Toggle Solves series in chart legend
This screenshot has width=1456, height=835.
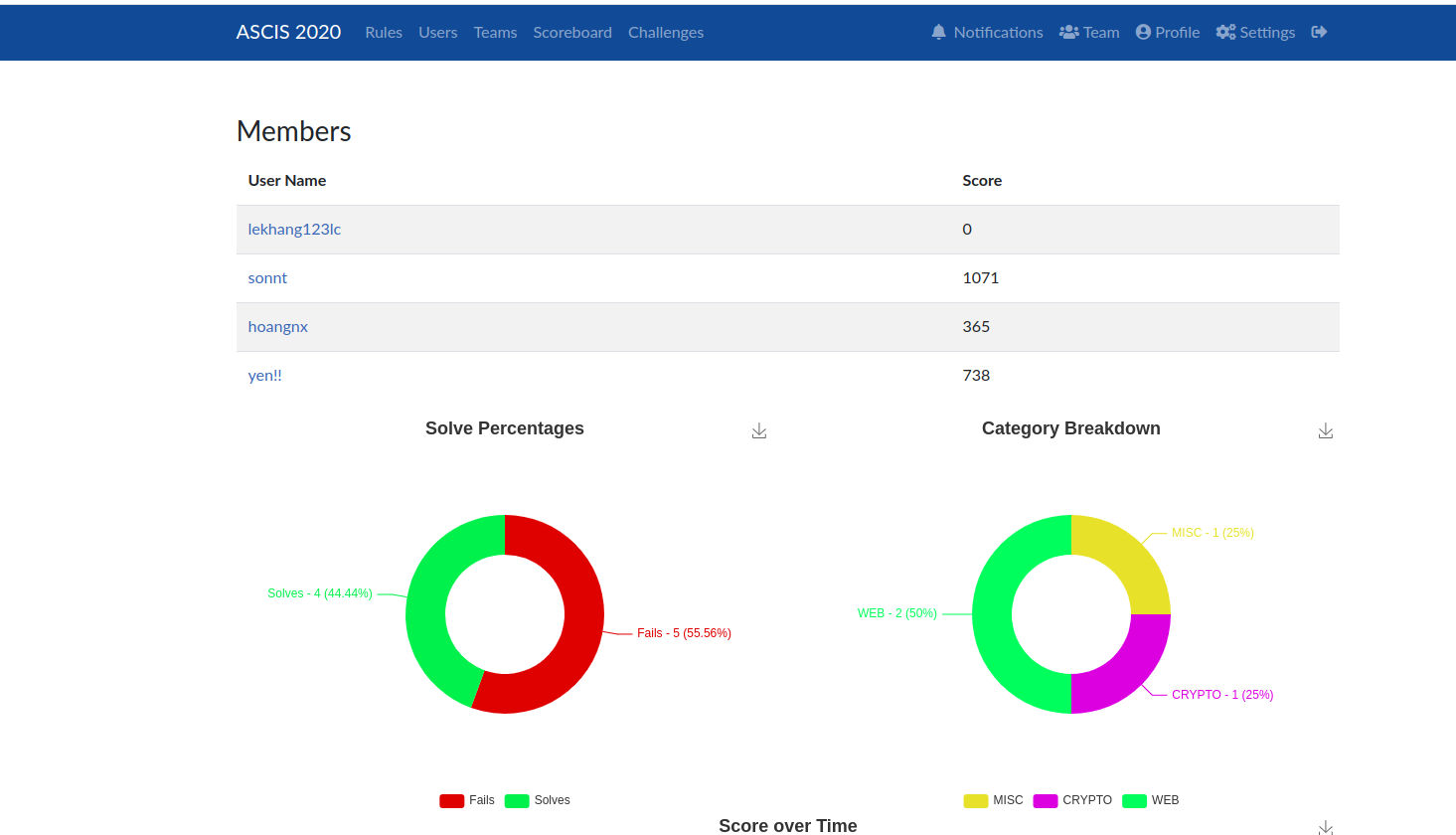pos(538,800)
